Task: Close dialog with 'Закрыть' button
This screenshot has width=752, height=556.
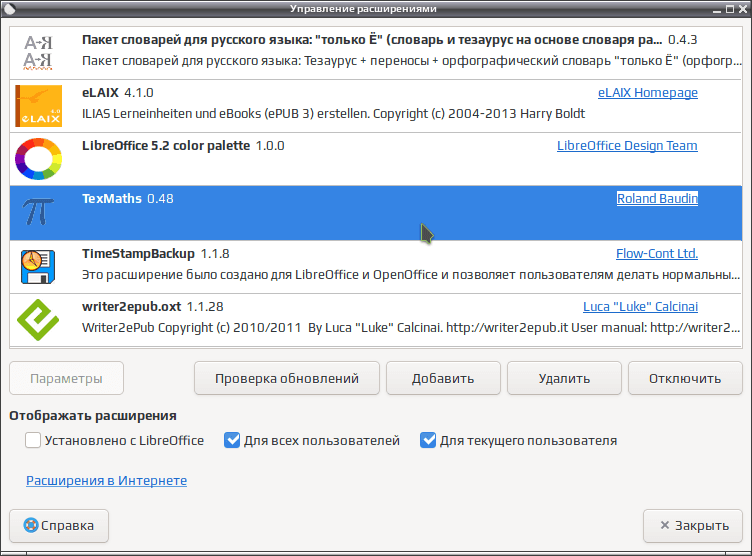Action: point(693,526)
